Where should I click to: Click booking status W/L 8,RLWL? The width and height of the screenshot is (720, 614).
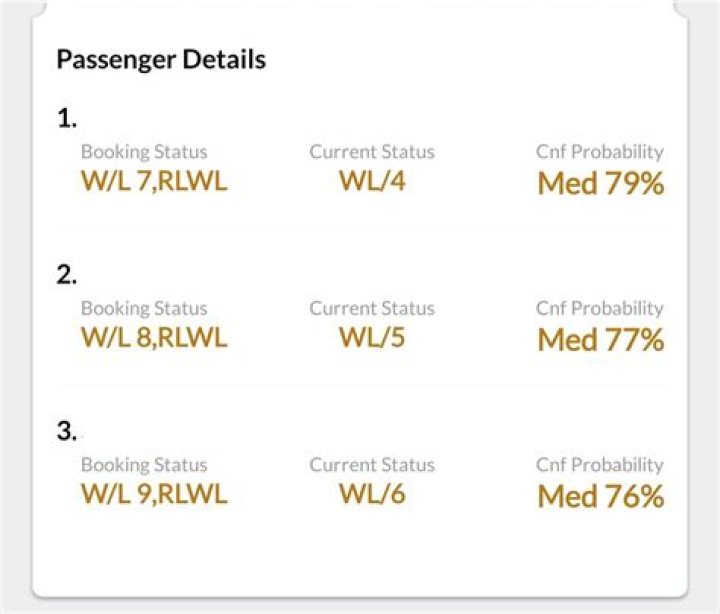click(154, 337)
